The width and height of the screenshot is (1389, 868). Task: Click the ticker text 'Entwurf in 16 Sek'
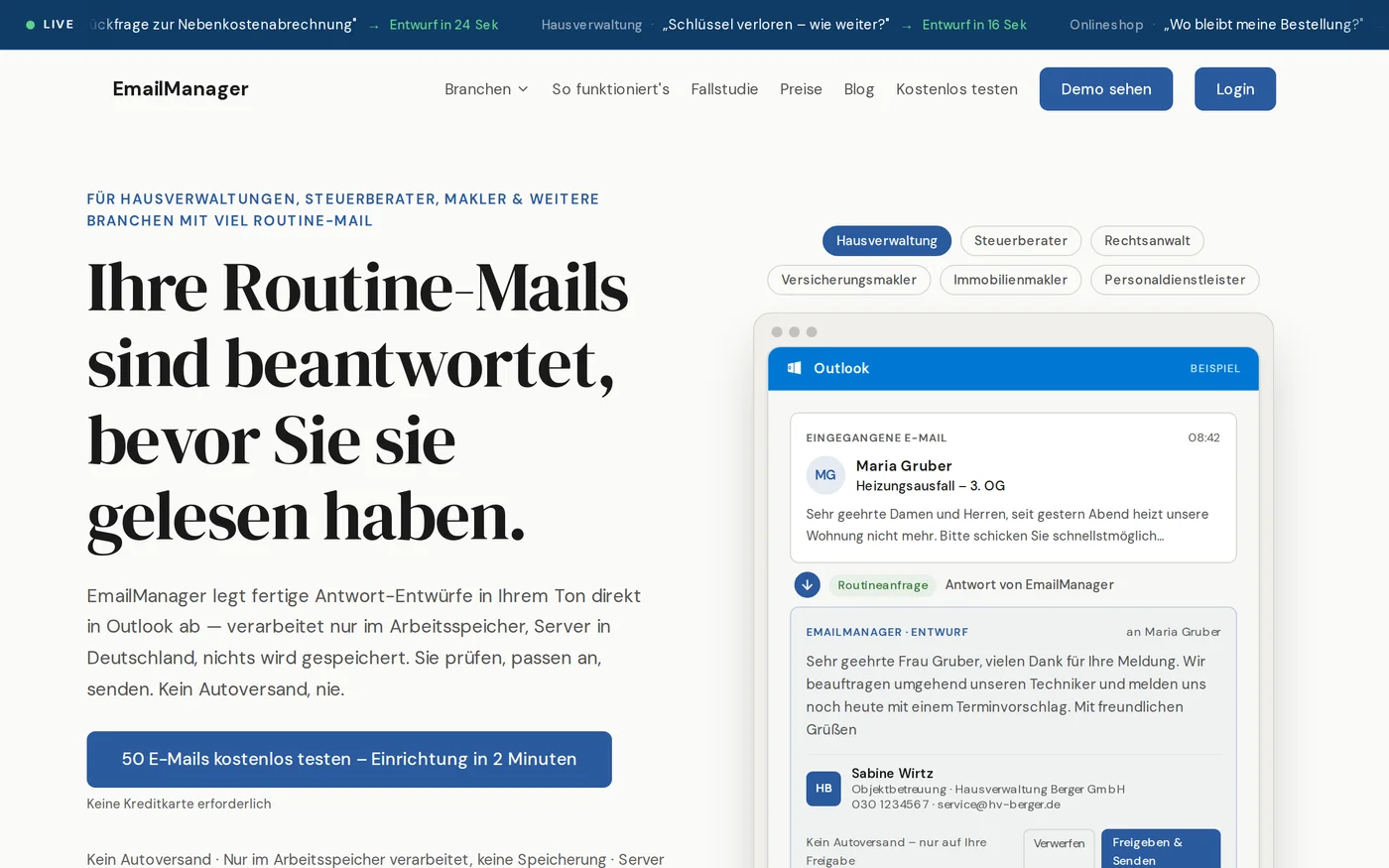click(974, 25)
